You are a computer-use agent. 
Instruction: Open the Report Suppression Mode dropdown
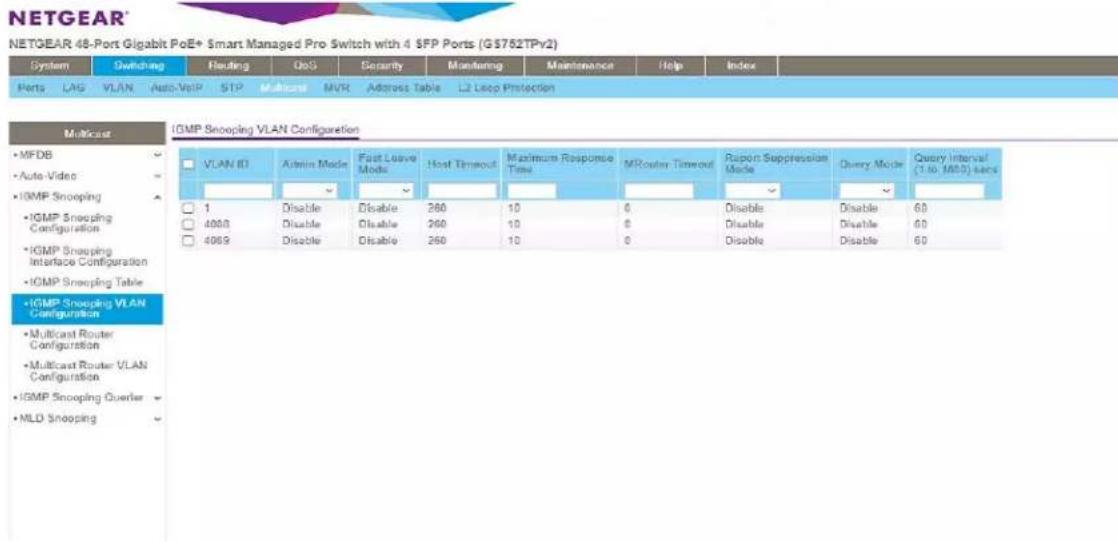752,191
